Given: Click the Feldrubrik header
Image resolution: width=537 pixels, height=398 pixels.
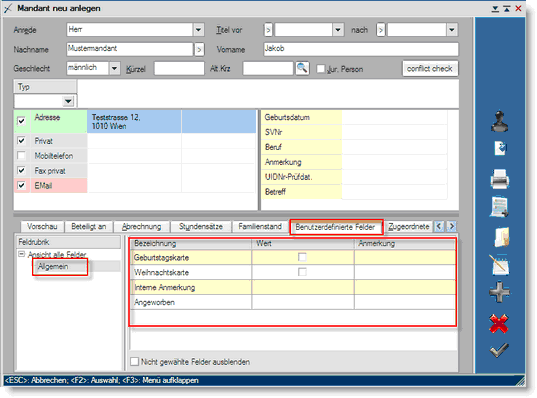Looking at the screenshot, I should pos(68,242).
